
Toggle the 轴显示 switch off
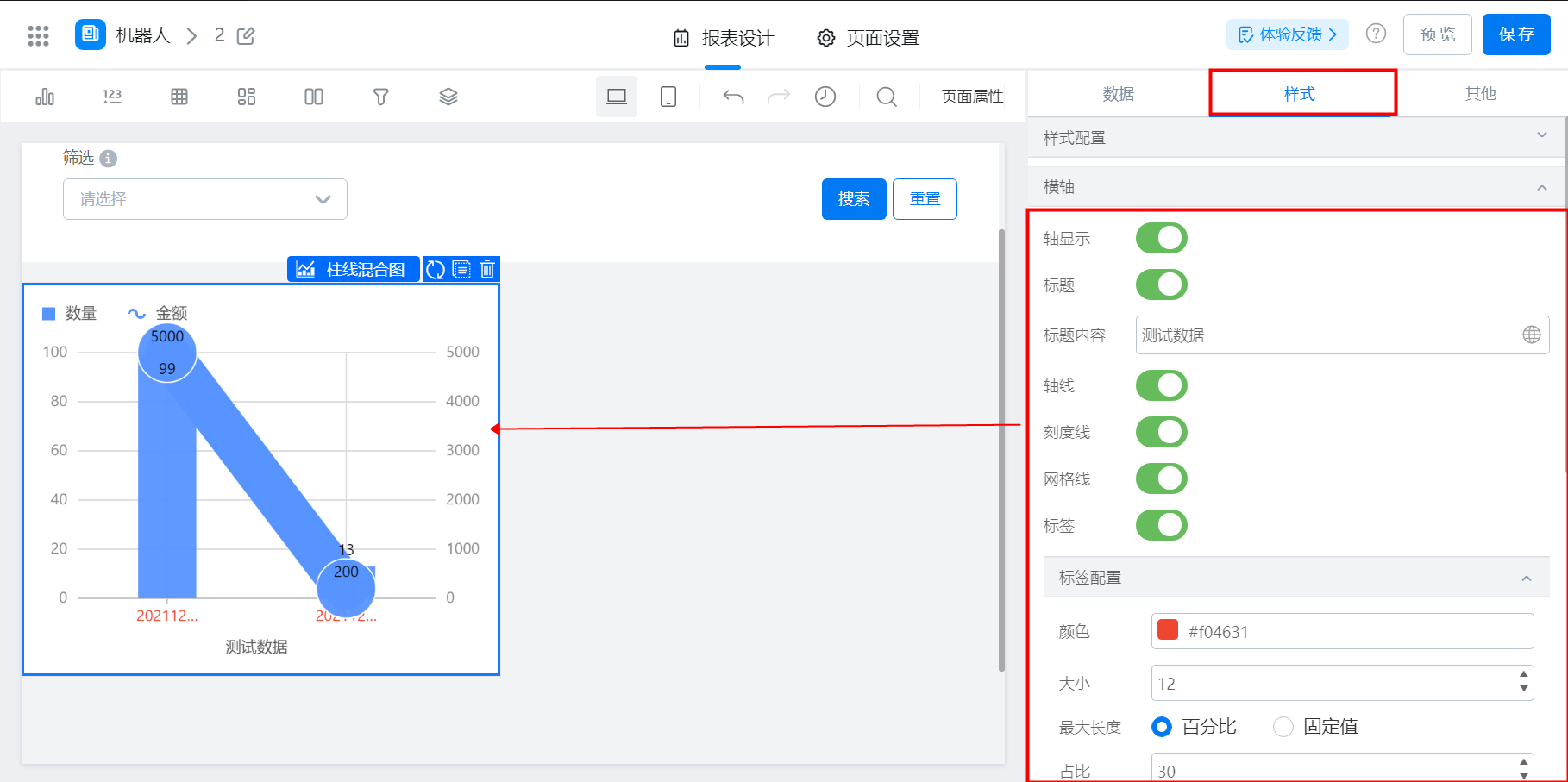1161,239
